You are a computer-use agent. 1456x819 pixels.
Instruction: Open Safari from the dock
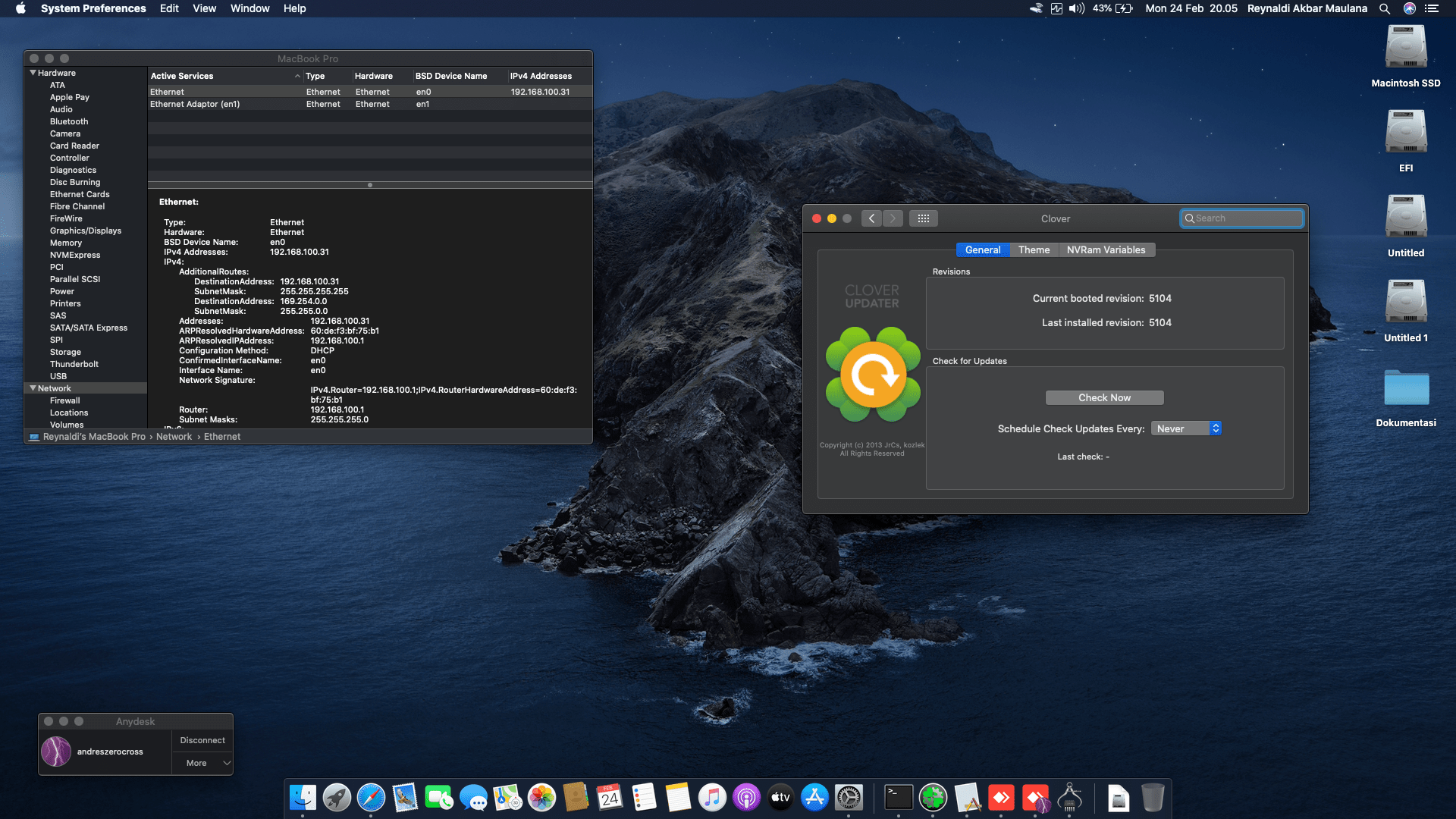pos(371,798)
